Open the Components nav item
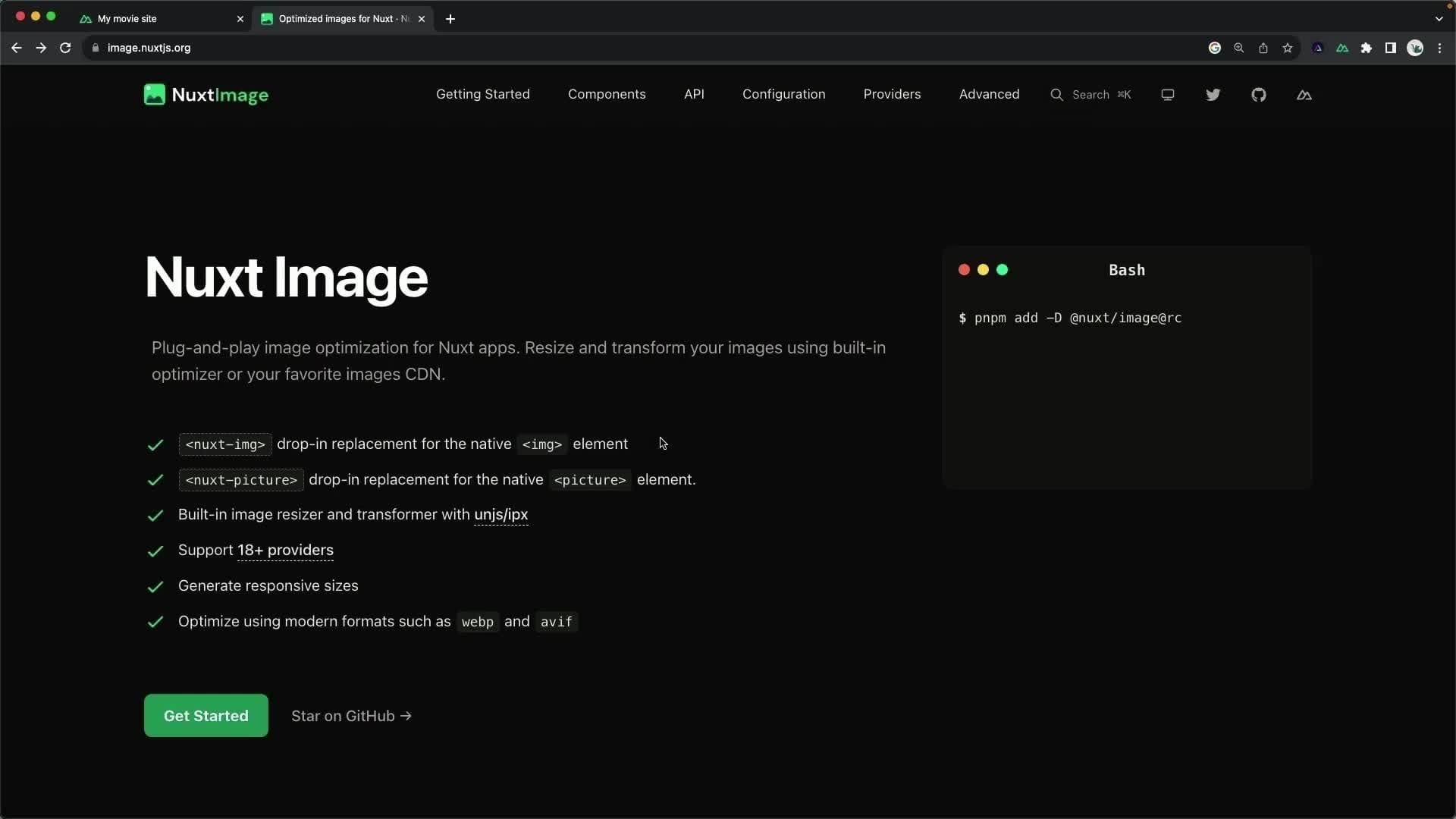This screenshot has height=819, width=1456. (x=607, y=95)
